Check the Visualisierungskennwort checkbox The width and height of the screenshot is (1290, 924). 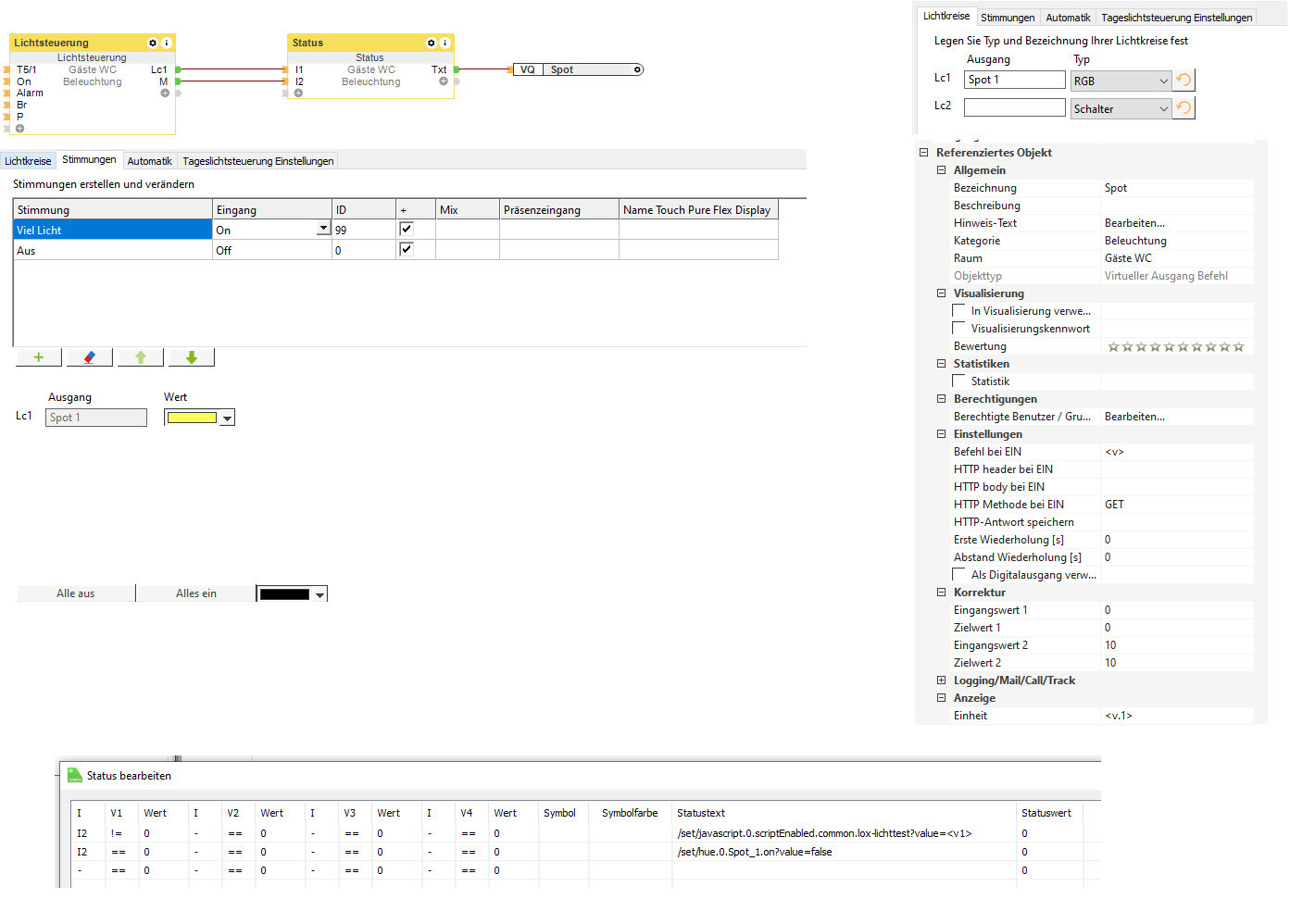click(959, 328)
